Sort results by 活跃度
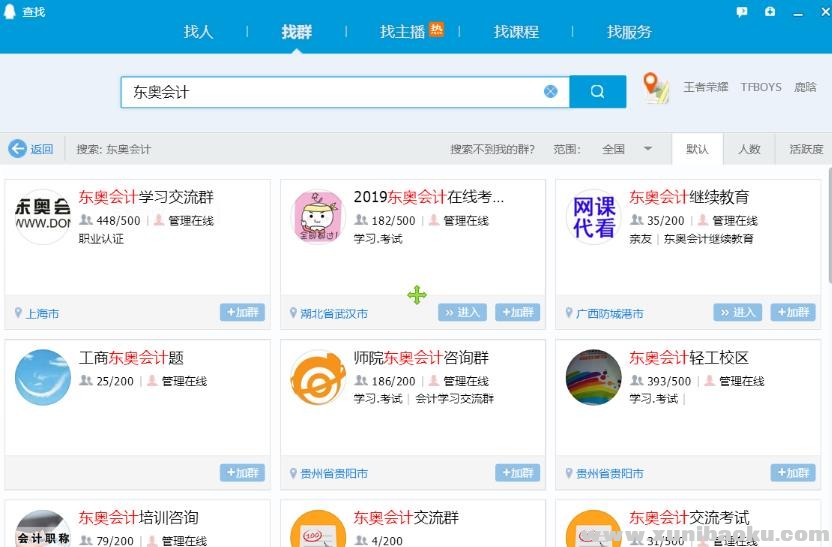 [806, 149]
